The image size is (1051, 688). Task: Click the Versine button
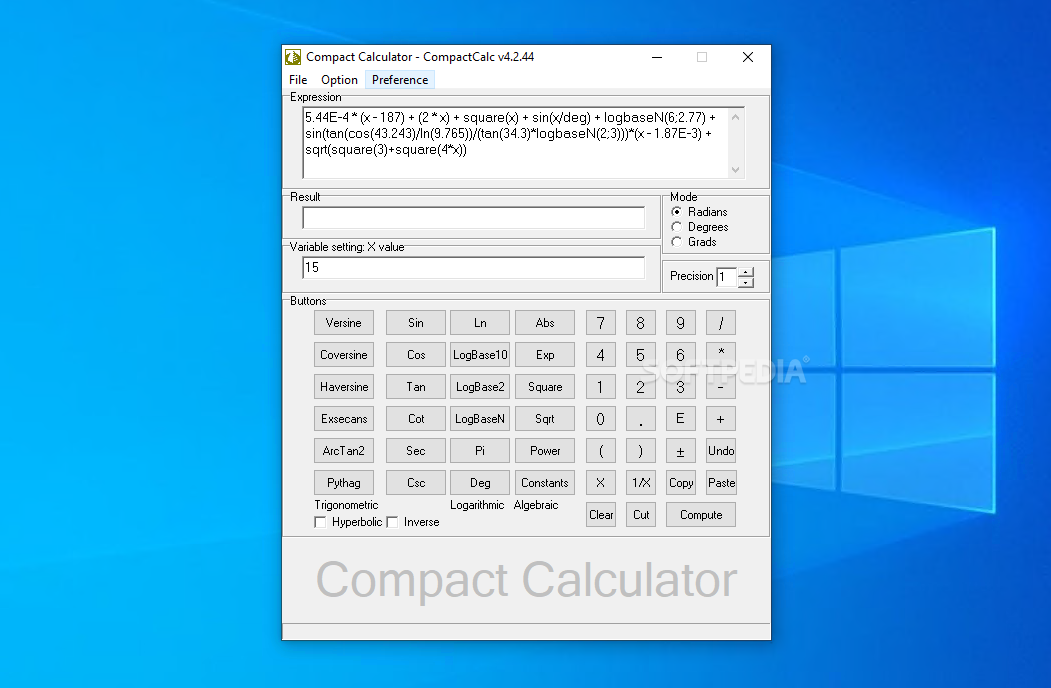pyautogui.click(x=344, y=323)
